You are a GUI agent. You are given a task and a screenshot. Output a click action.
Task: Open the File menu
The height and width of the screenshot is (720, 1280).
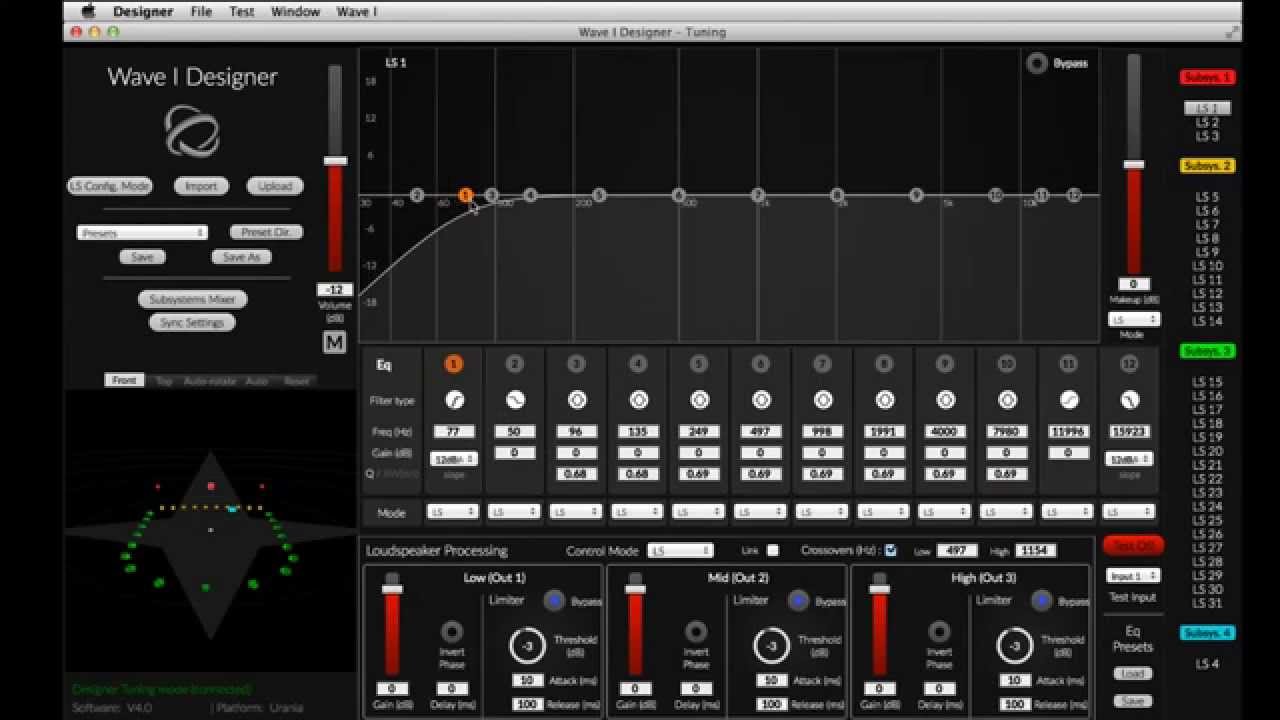pos(201,11)
